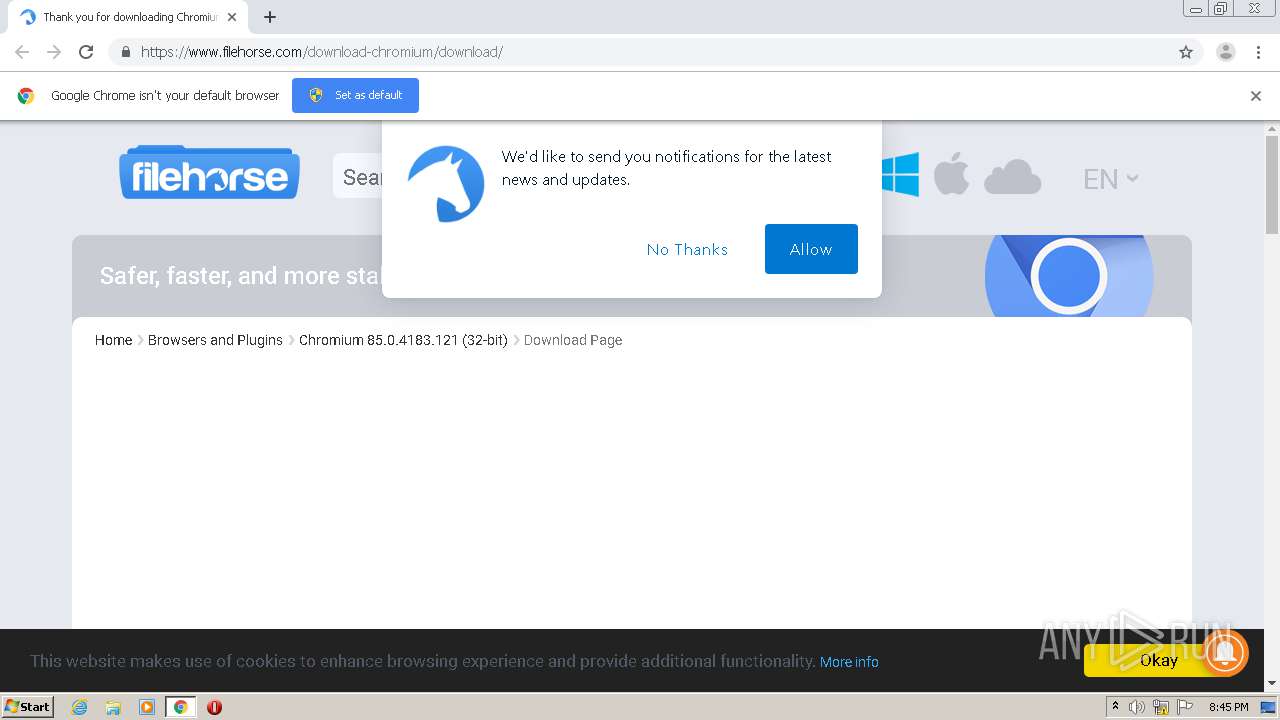Image resolution: width=1280 pixels, height=720 pixels.
Task: Click the horse head notification icon
Action: [446, 183]
